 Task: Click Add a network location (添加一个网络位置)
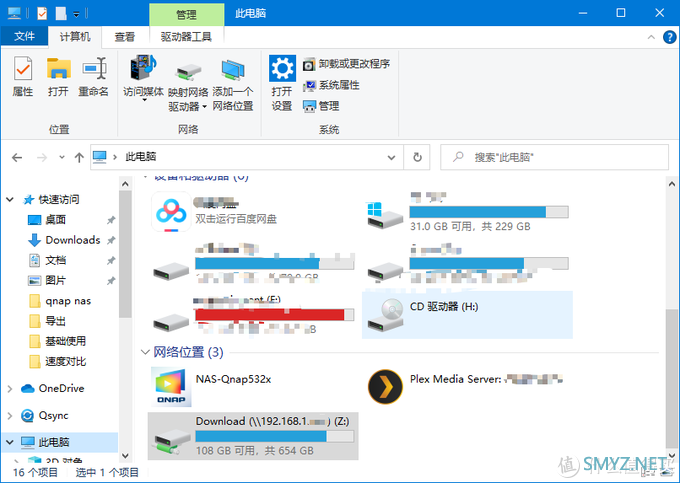[232, 85]
